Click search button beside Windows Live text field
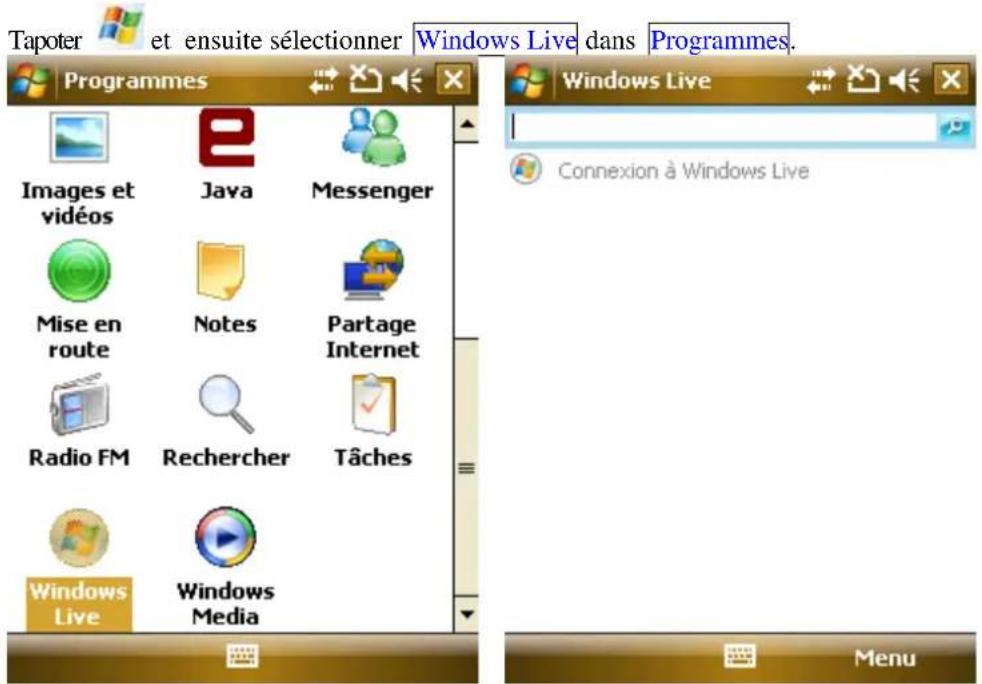This screenshot has height=684, width=982. coord(955,128)
